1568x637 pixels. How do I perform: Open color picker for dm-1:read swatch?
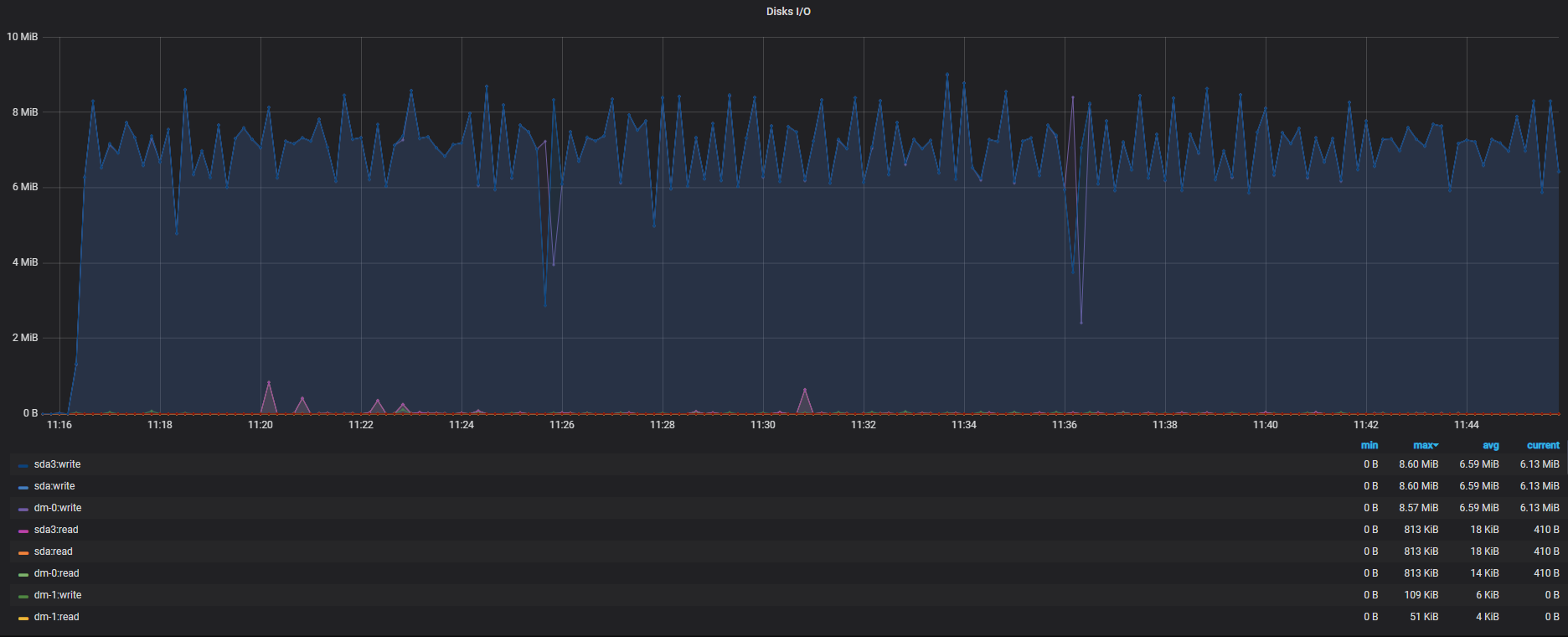(x=23, y=618)
